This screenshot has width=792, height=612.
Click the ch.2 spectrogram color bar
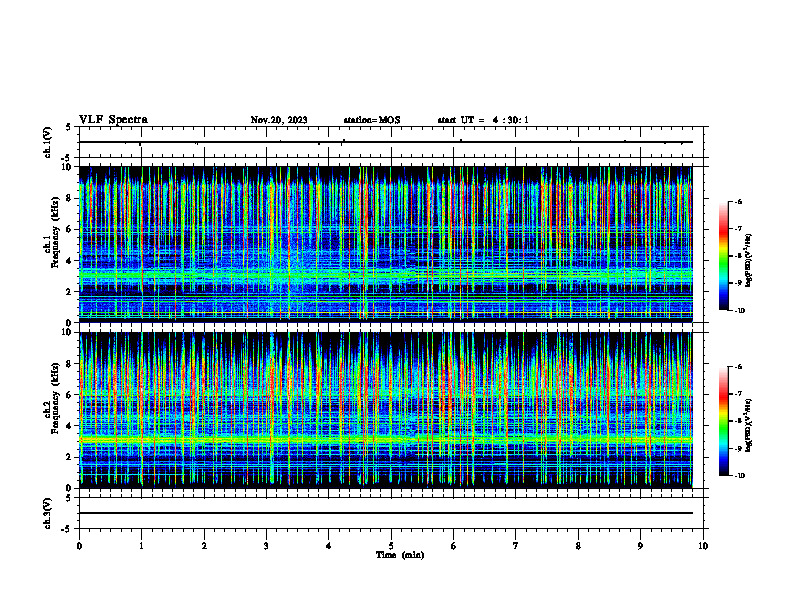click(x=723, y=421)
